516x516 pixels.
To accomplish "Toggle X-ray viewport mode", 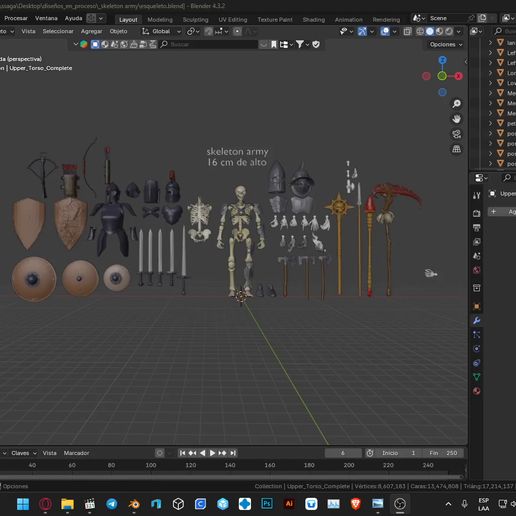I will click(407, 31).
